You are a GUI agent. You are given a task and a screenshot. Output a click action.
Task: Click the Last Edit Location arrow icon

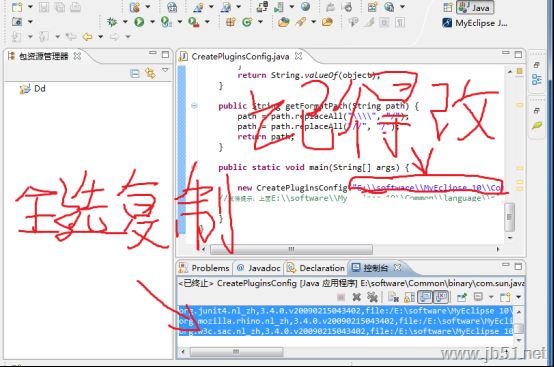[71, 36]
